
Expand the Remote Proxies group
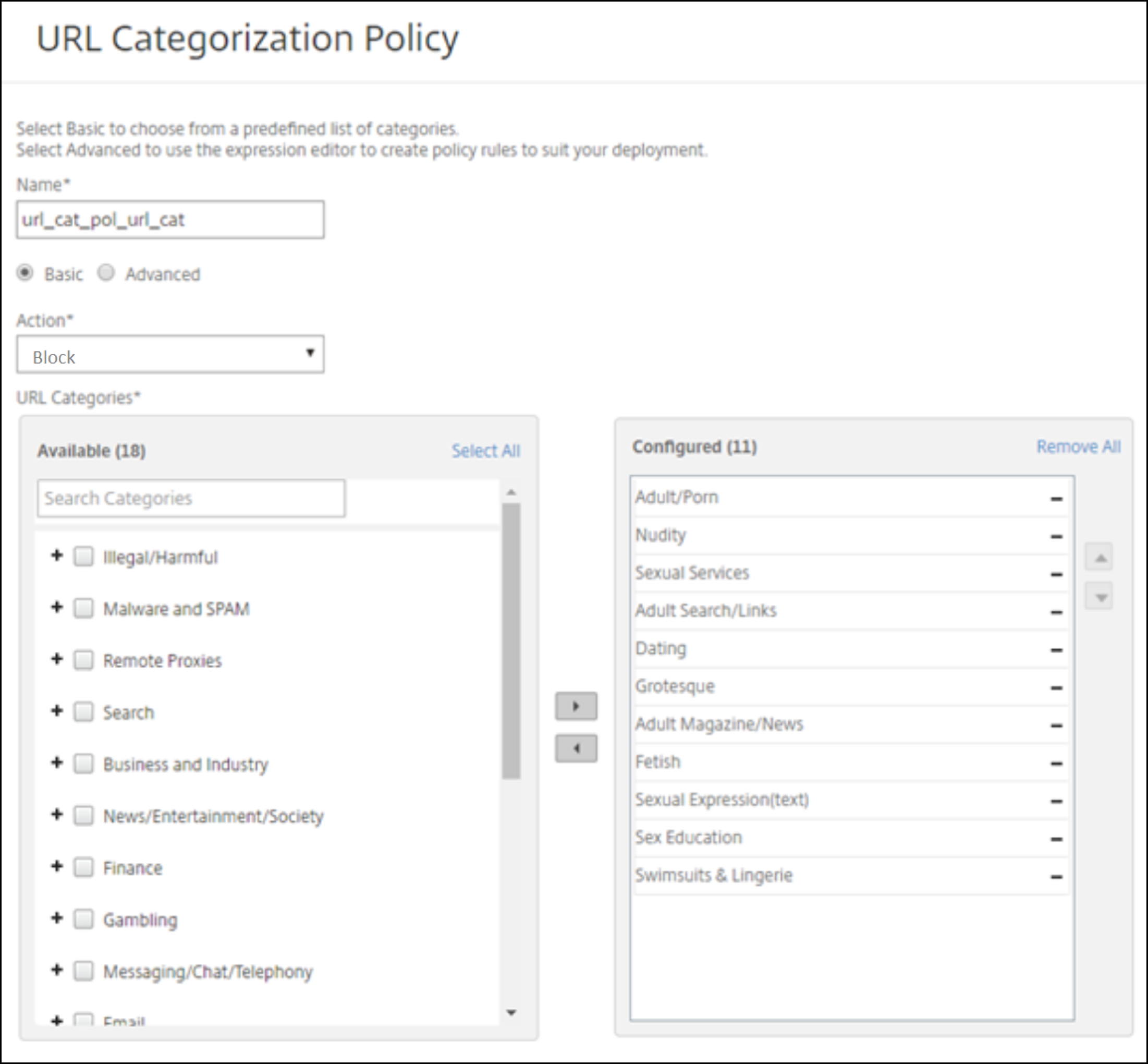[x=56, y=659]
